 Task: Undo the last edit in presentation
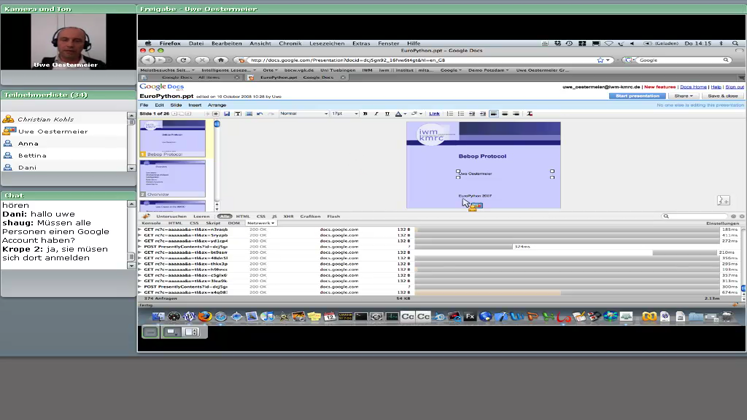(260, 114)
